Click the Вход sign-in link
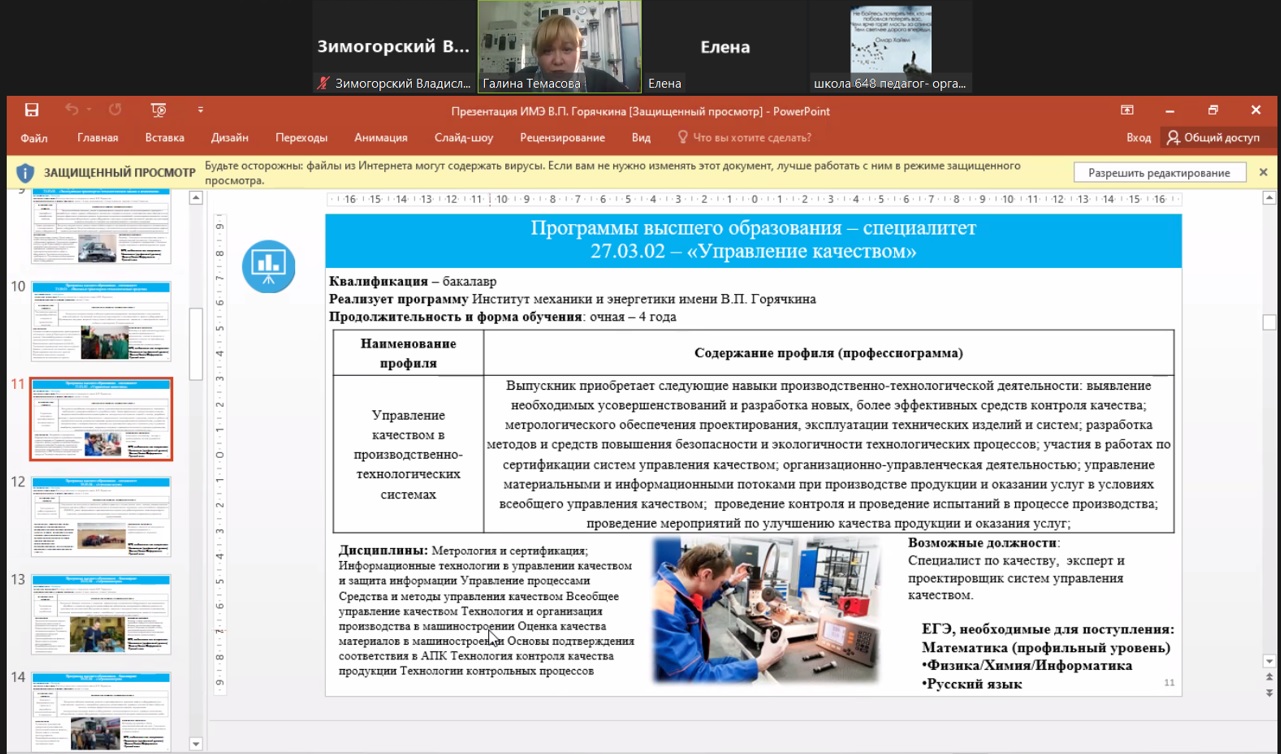 [x=1138, y=138]
